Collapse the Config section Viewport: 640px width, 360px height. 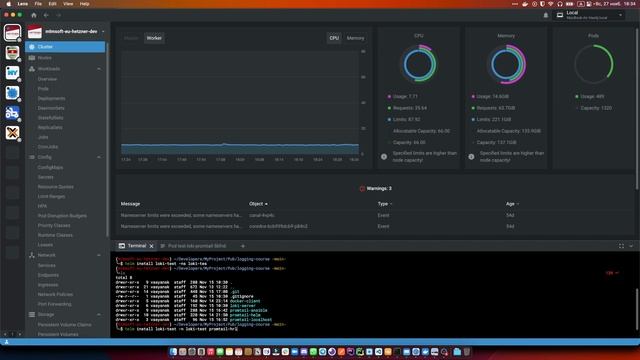99,157
